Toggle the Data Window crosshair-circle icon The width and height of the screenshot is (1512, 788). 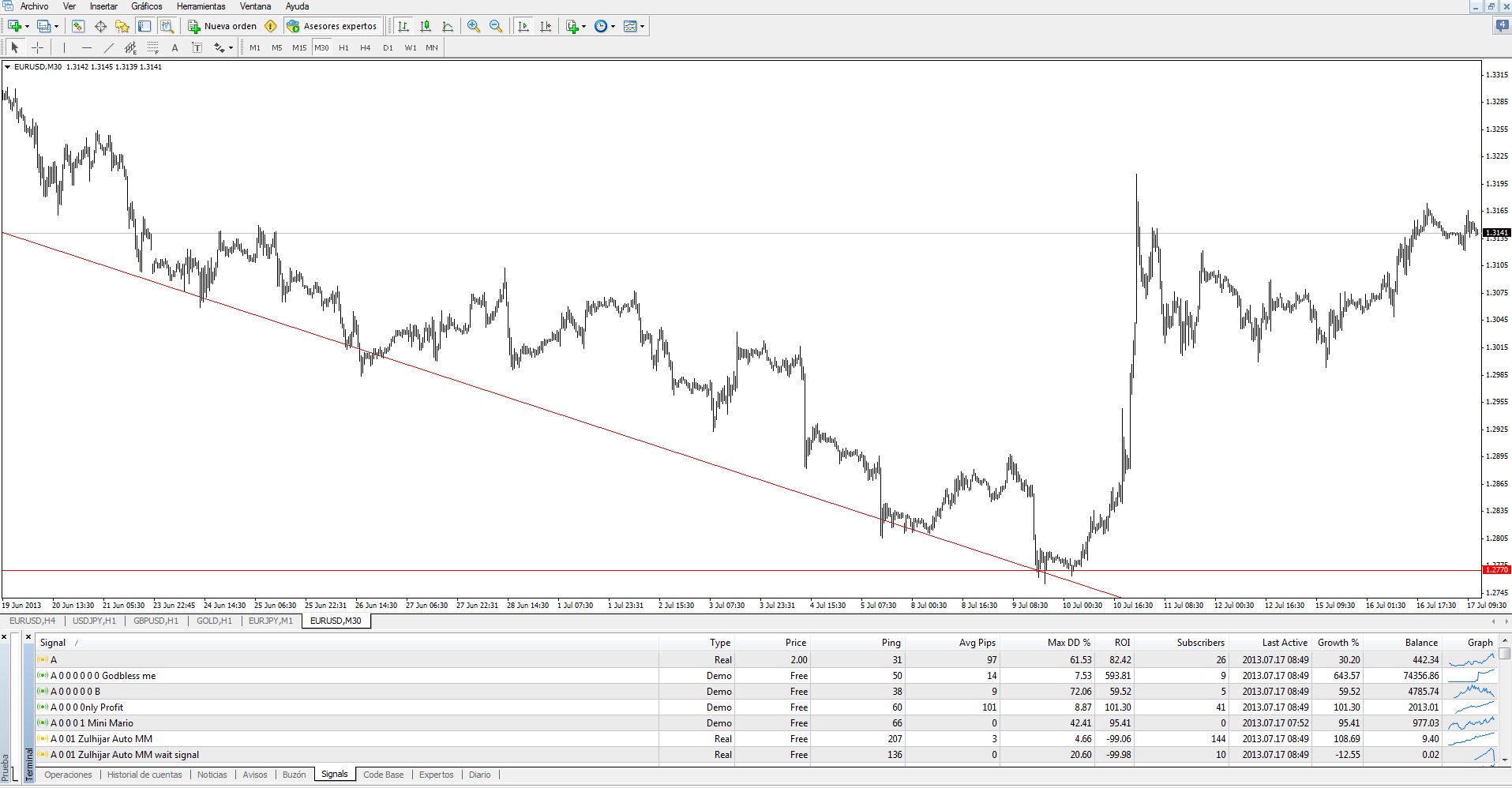[100, 26]
